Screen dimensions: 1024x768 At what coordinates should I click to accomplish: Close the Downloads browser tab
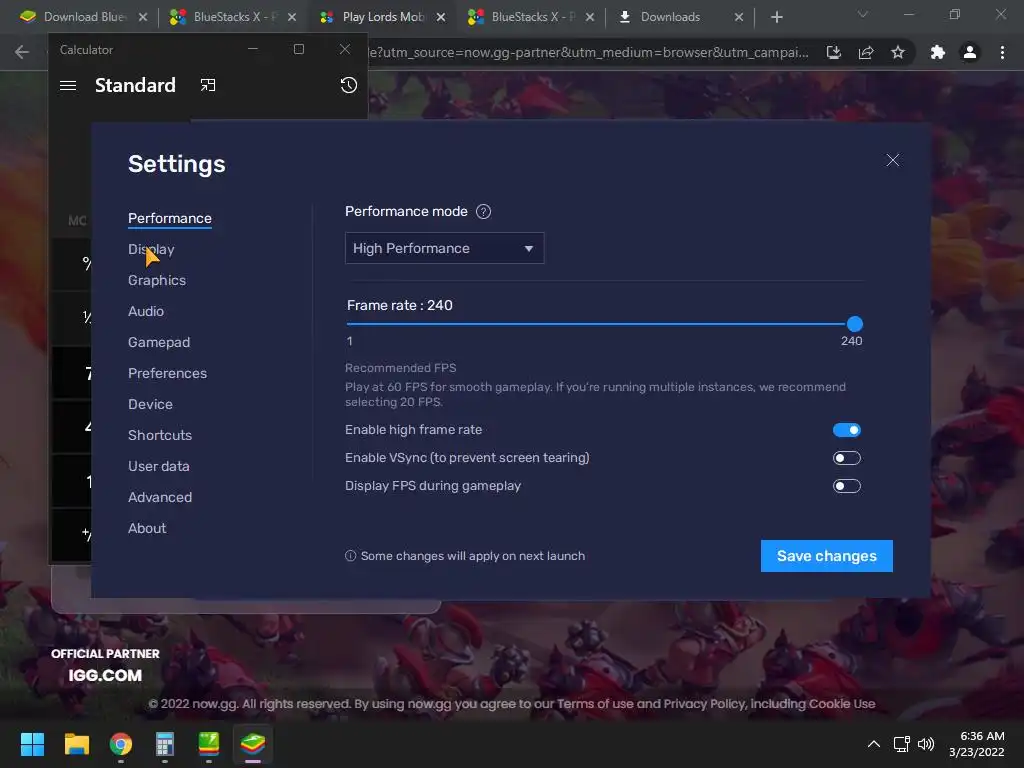tap(739, 17)
